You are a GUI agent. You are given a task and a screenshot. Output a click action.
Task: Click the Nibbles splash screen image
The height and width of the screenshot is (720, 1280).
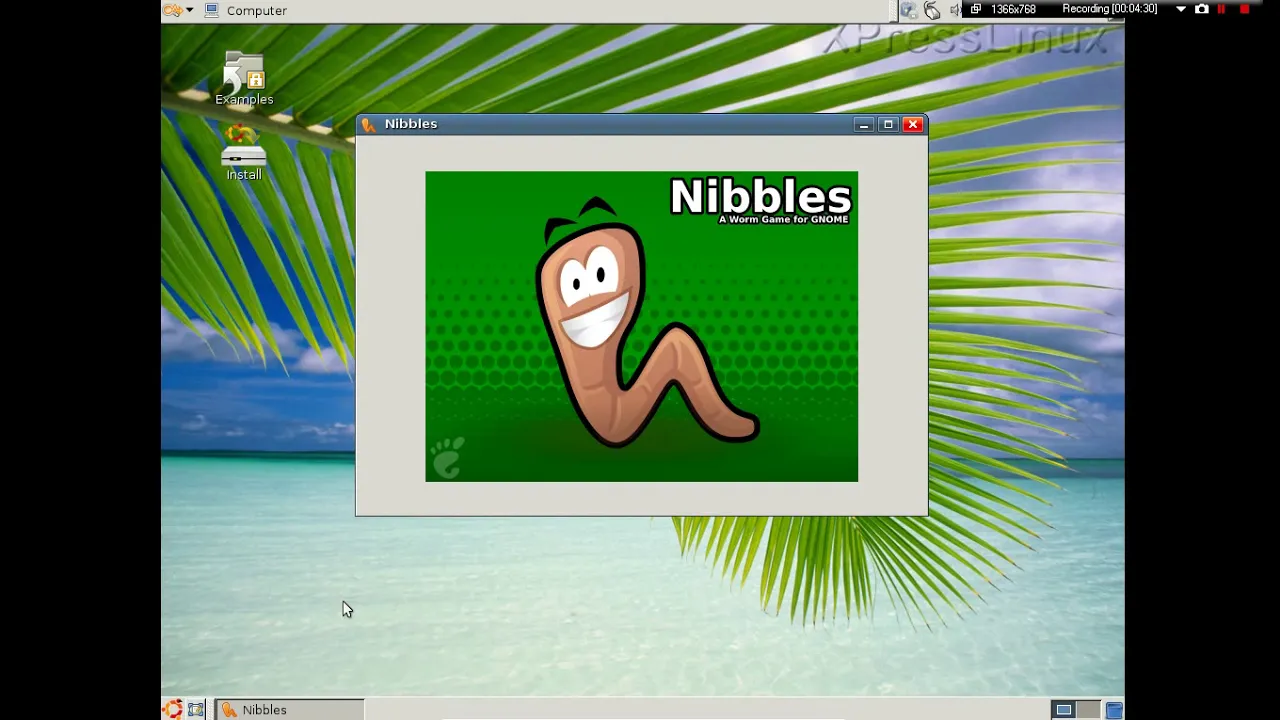641,326
